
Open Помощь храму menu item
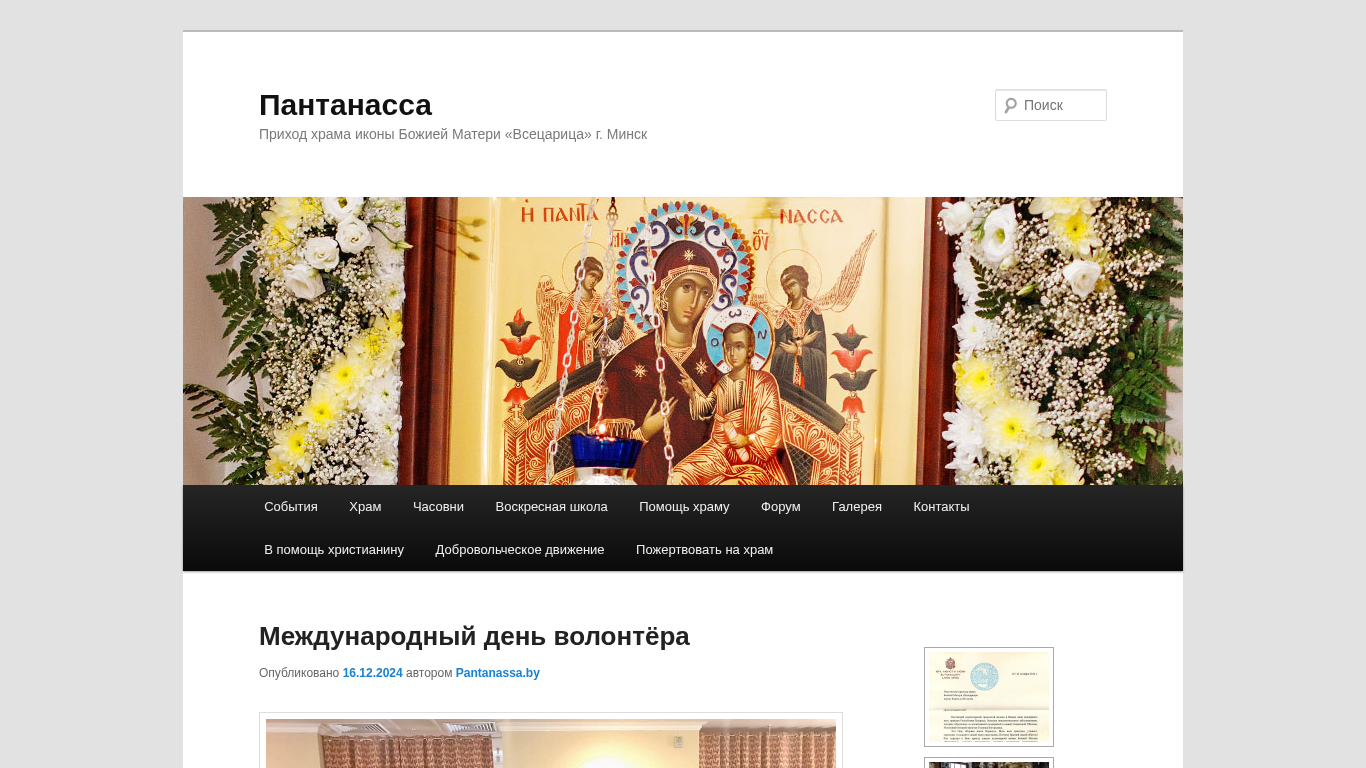[684, 506]
